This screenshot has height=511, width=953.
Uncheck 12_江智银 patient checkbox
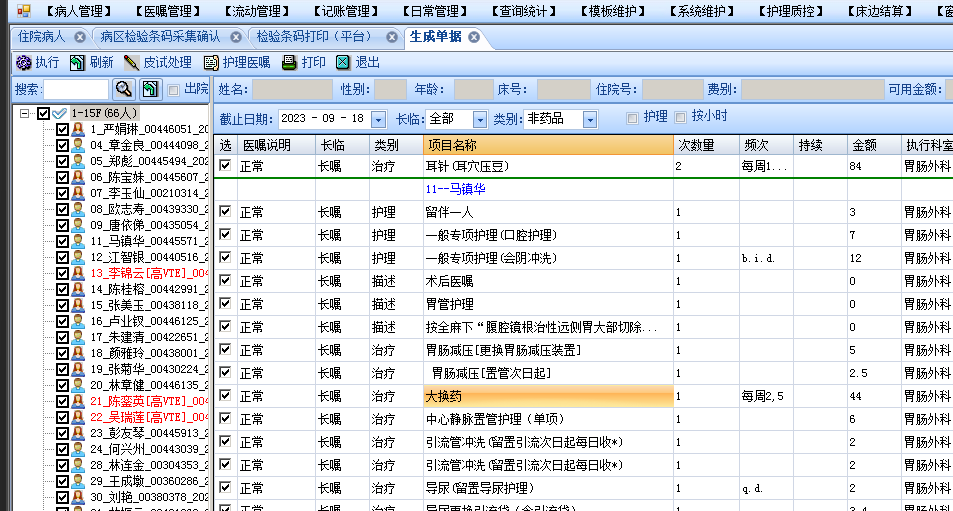point(62,258)
